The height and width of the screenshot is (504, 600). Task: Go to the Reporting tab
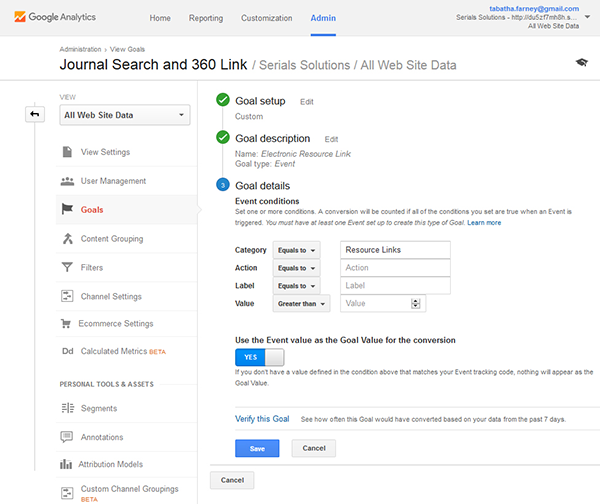point(206,18)
